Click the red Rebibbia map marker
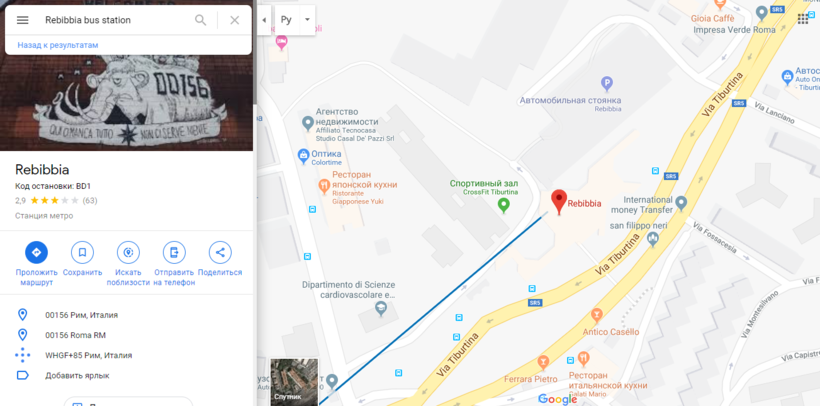 pos(559,202)
